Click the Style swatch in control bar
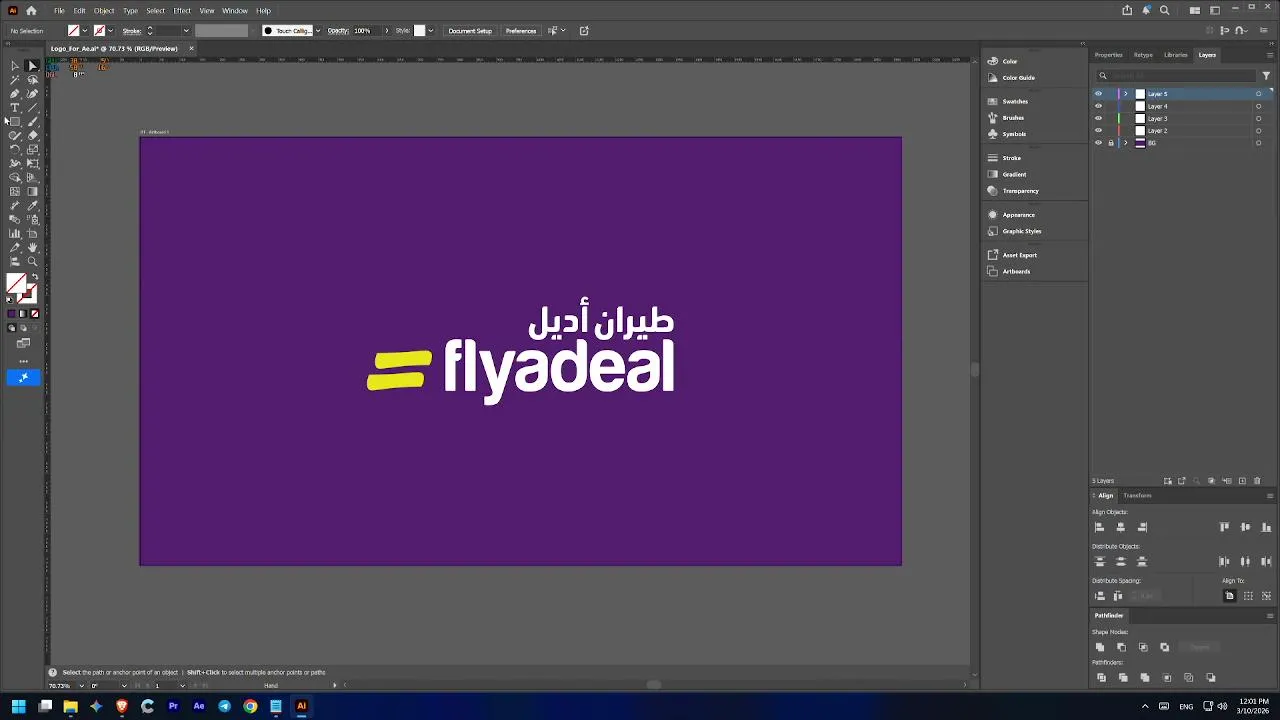The image size is (1280, 720). [419, 31]
